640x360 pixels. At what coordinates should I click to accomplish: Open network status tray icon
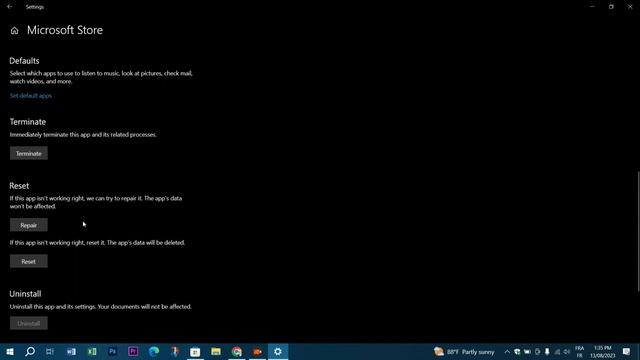point(557,351)
